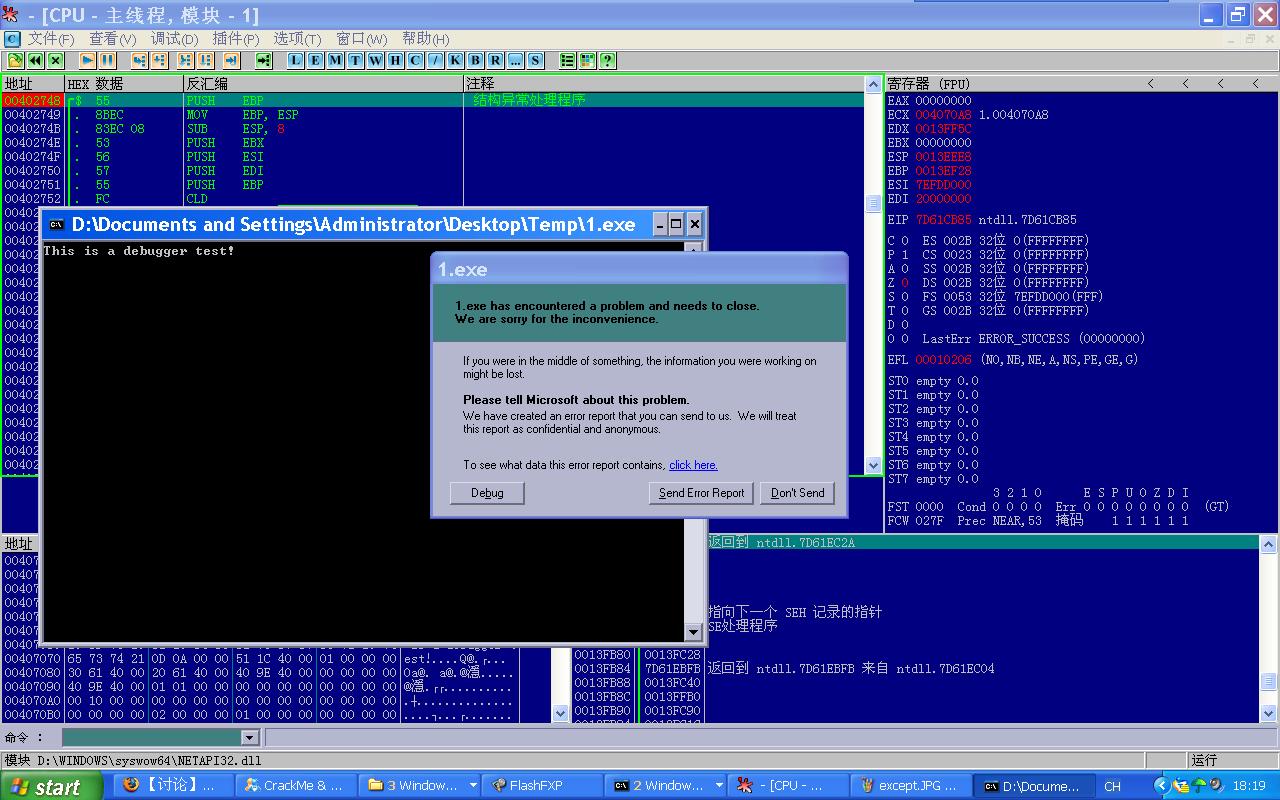Select address 00402748 in disassembly
The width and height of the screenshot is (1280, 800).
click(x=32, y=101)
